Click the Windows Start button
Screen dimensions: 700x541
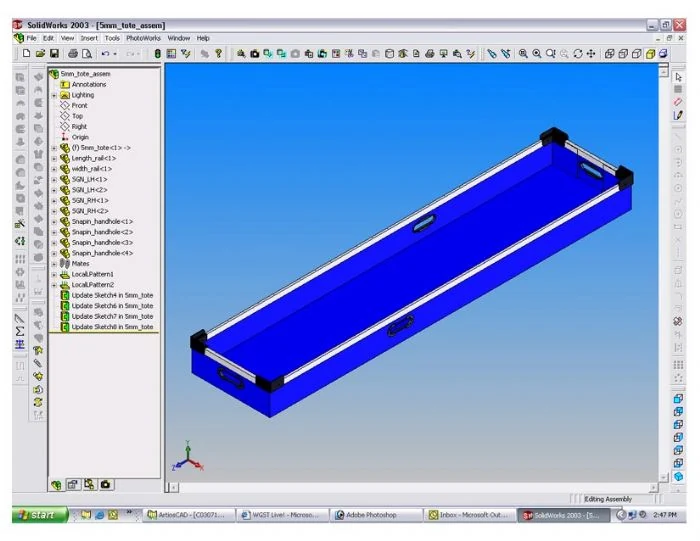click(x=40, y=515)
